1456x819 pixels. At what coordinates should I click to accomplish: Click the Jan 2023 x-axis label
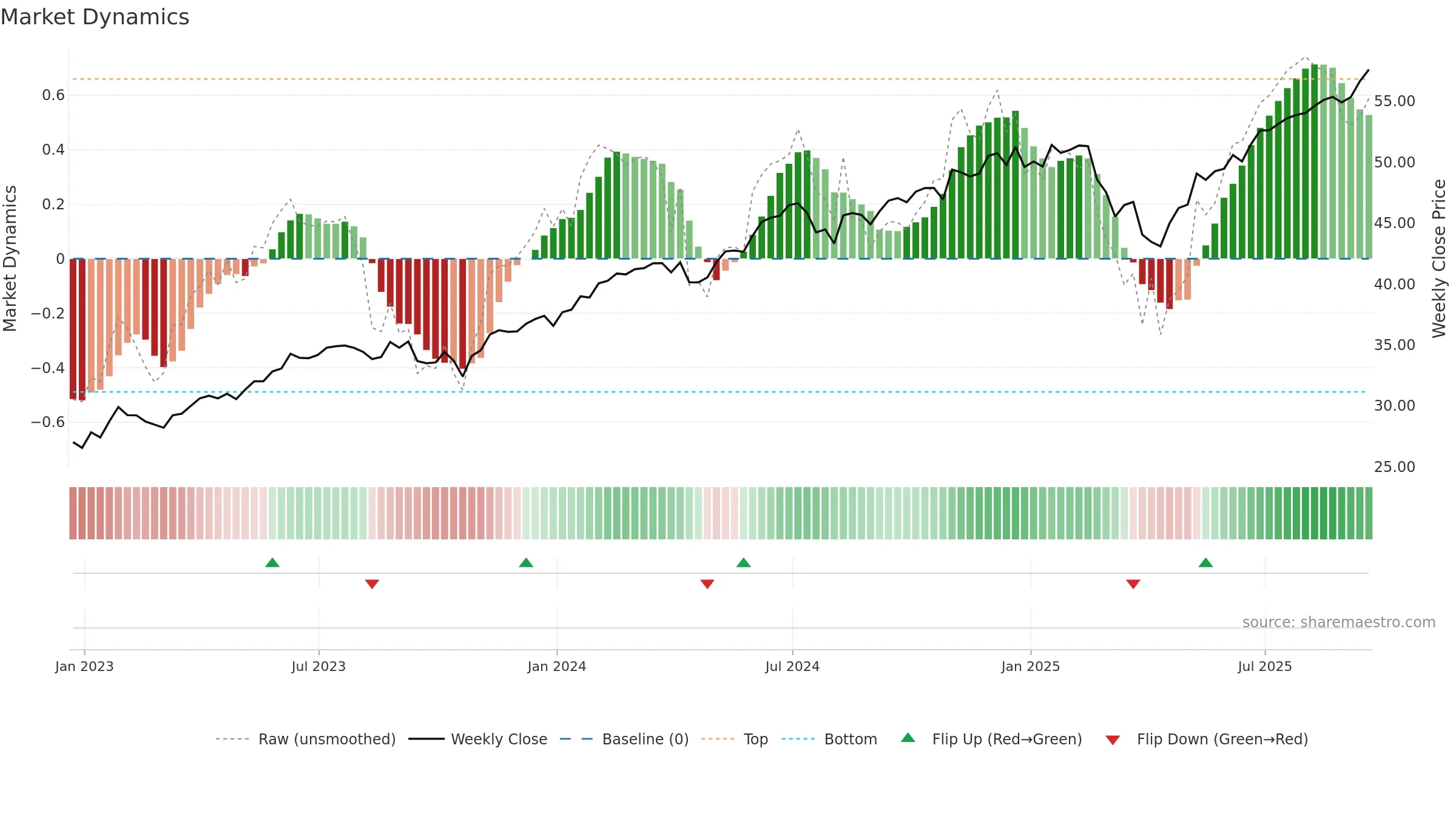[x=84, y=666]
